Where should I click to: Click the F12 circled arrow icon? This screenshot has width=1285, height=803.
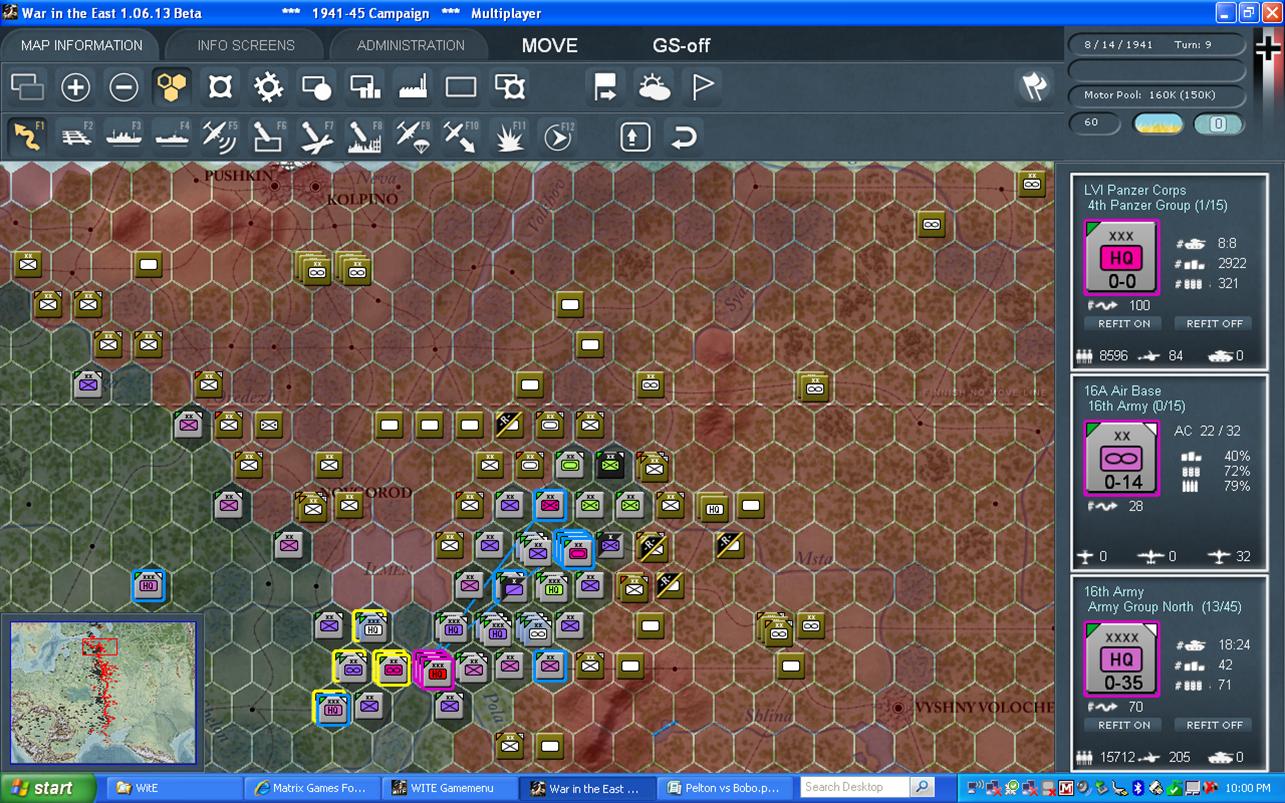[558, 136]
